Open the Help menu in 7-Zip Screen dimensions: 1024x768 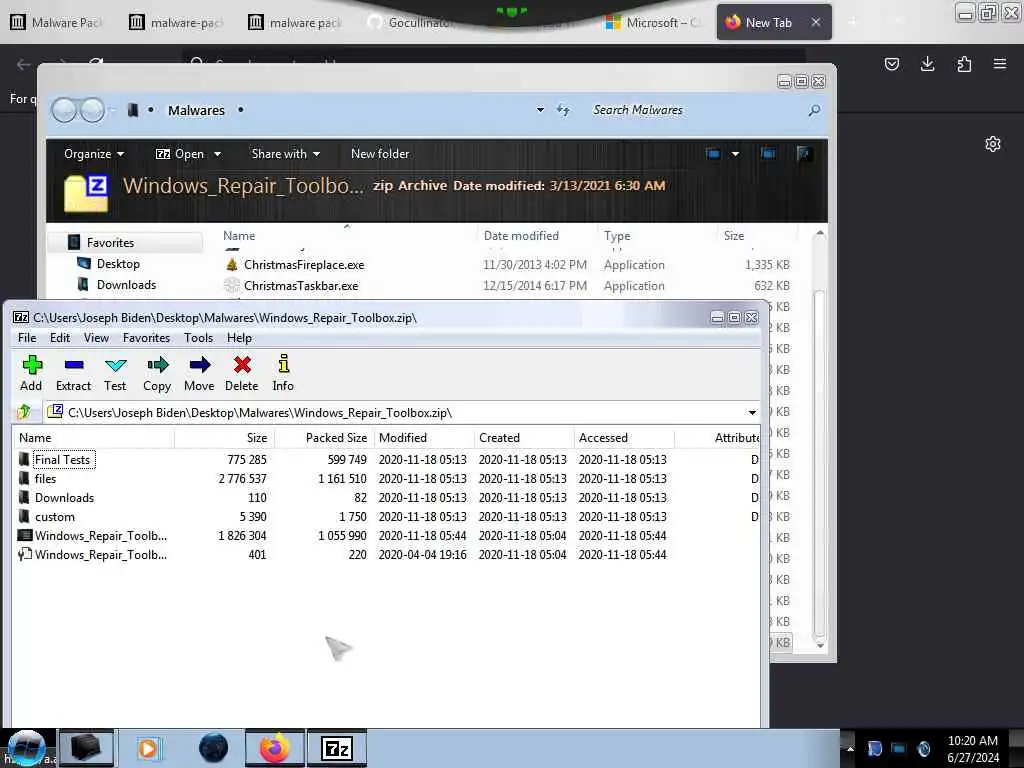pos(239,338)
